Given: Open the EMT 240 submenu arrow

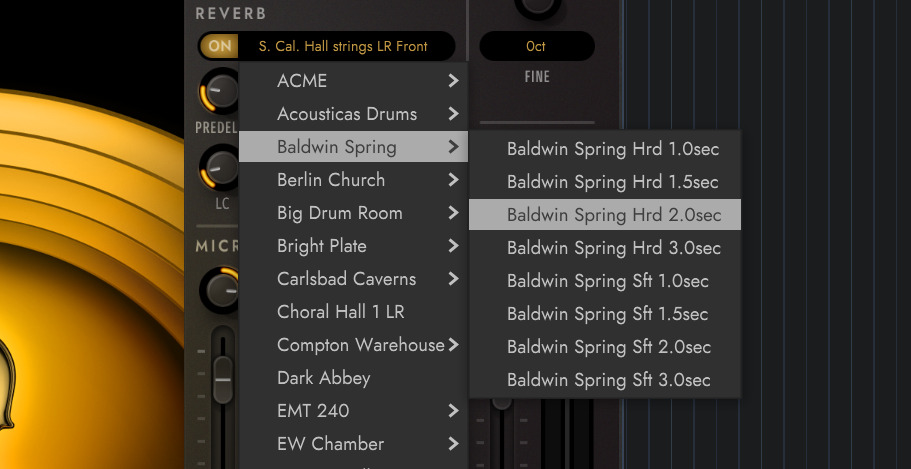Looking at the screenshot, I should pos(453,411).
